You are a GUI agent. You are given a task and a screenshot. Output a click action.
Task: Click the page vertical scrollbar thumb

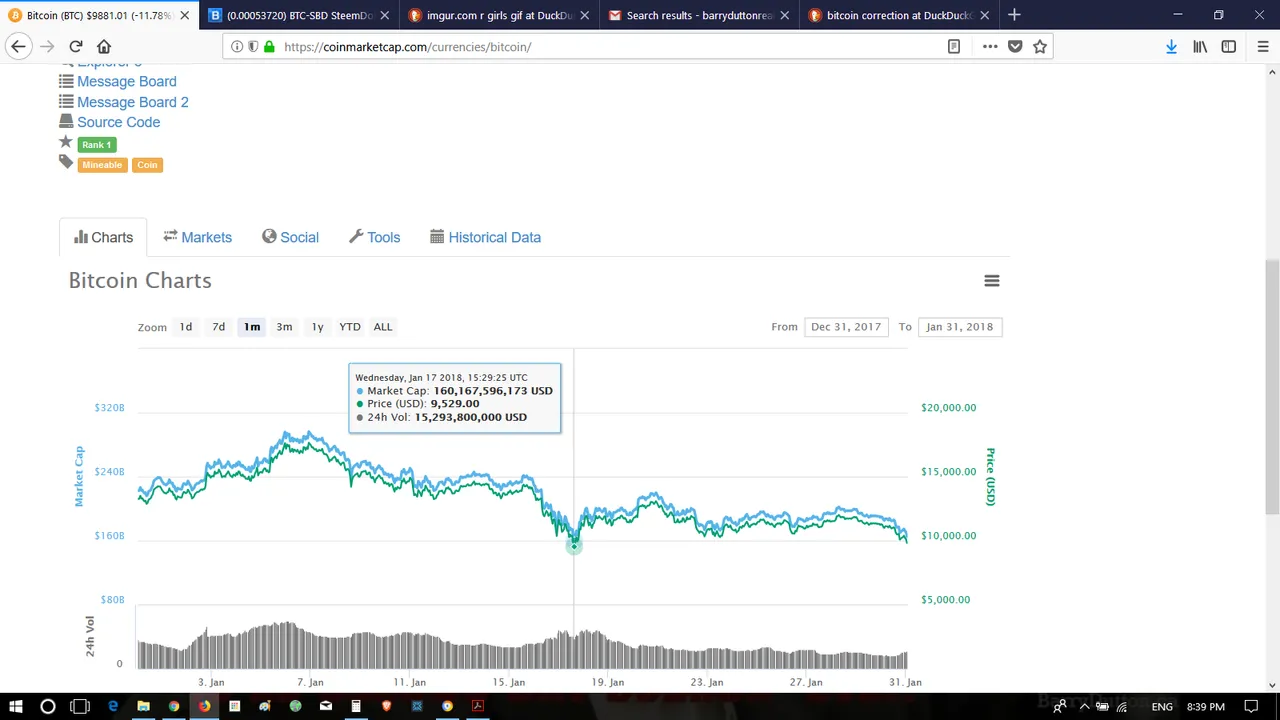(x=1272, y=386)
